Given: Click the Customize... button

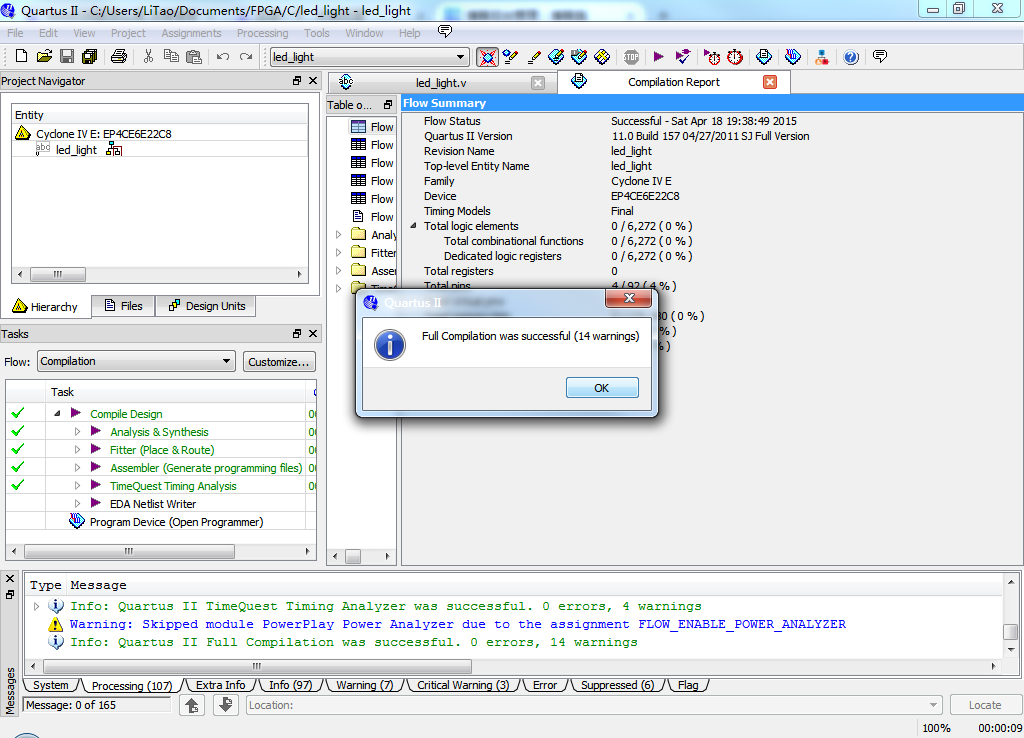Looking at the screenshot, I should click(279, 362).
